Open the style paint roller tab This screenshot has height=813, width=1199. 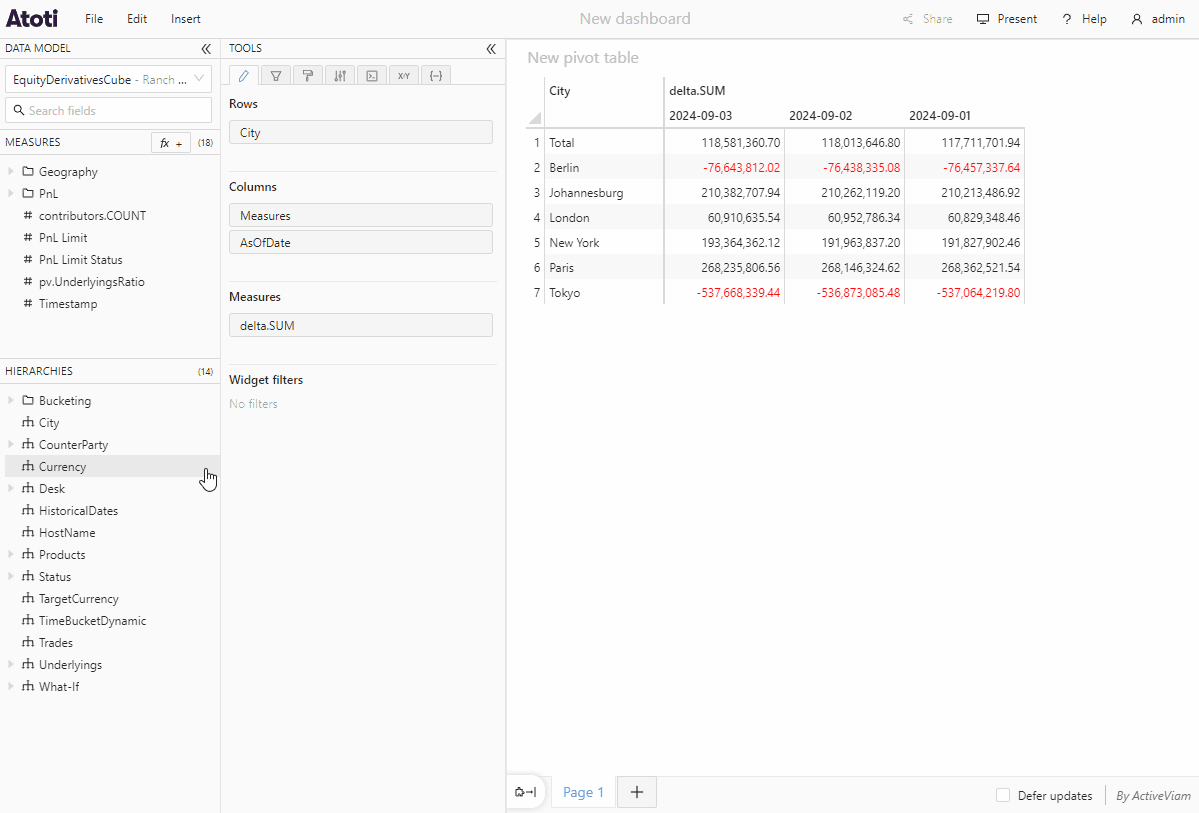coord(308,76)
